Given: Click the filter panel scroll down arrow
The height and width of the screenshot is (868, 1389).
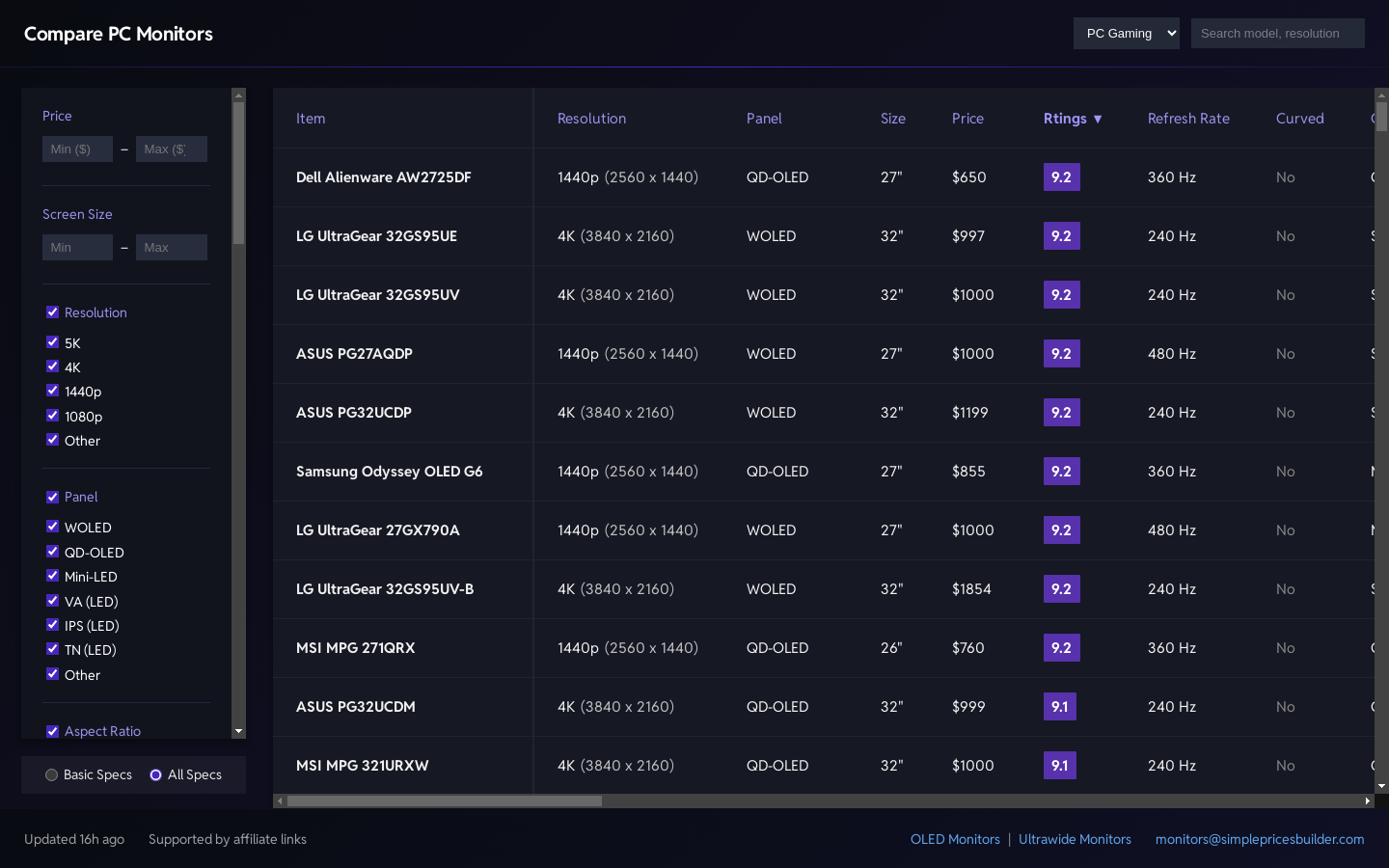Looking at the screenshot, I should tap(238, 732).
